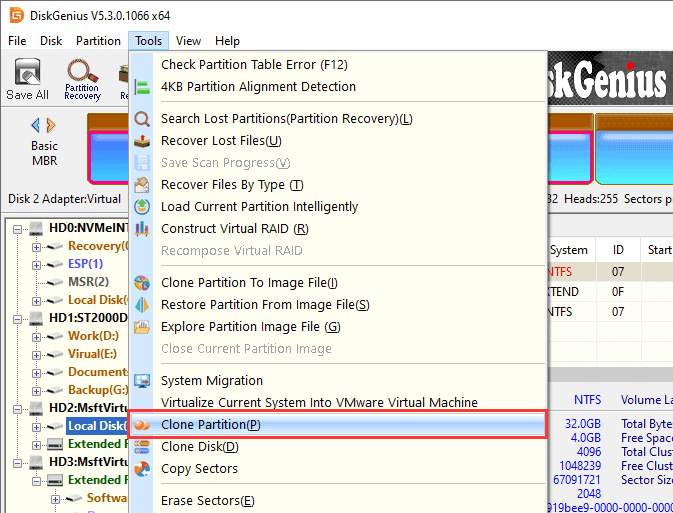Image resolution: width=673 pixels, height=513 pixels.
Task: Click the ID column header
Action: pos(618,250)
